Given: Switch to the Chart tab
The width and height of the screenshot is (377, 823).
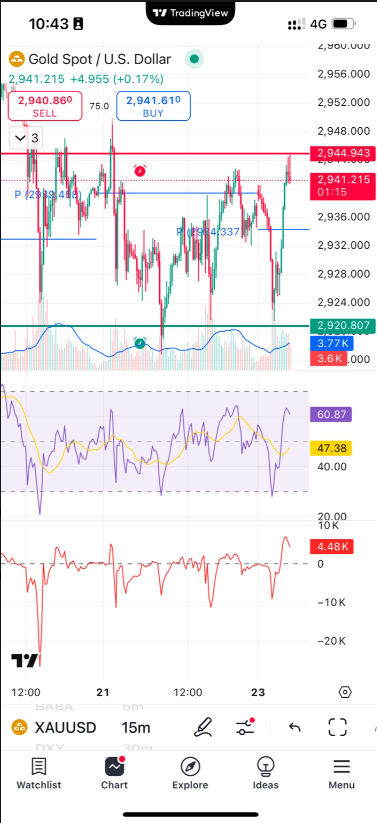Looking at the screenshot, I should click(114, 774).
